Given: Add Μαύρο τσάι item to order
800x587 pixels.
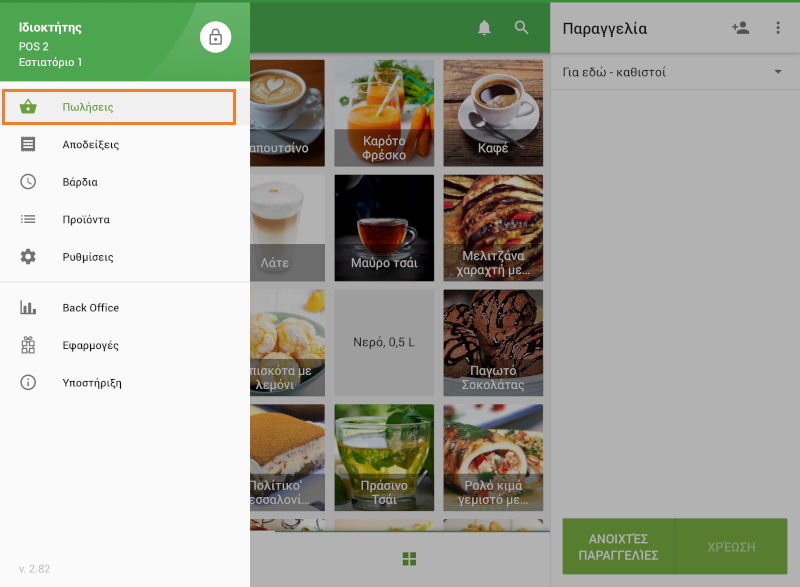Looking at the screenshot, I should 384,227.
